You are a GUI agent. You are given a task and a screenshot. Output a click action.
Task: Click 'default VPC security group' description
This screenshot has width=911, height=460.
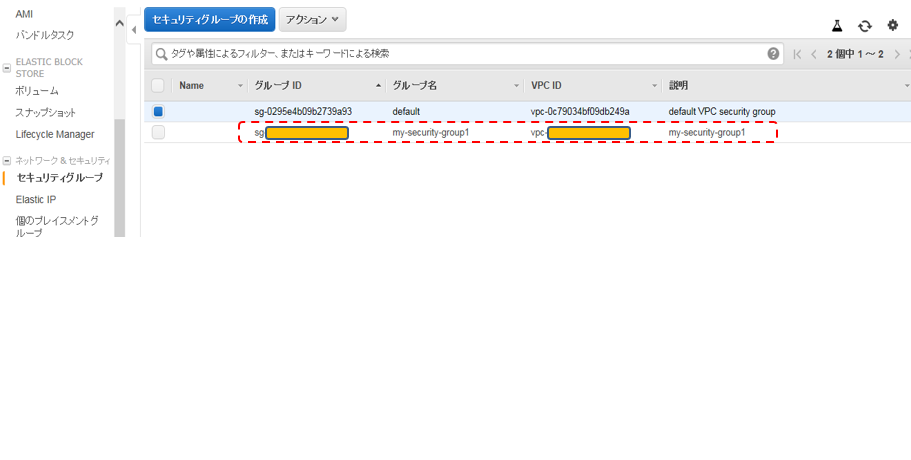pos(722,112)
